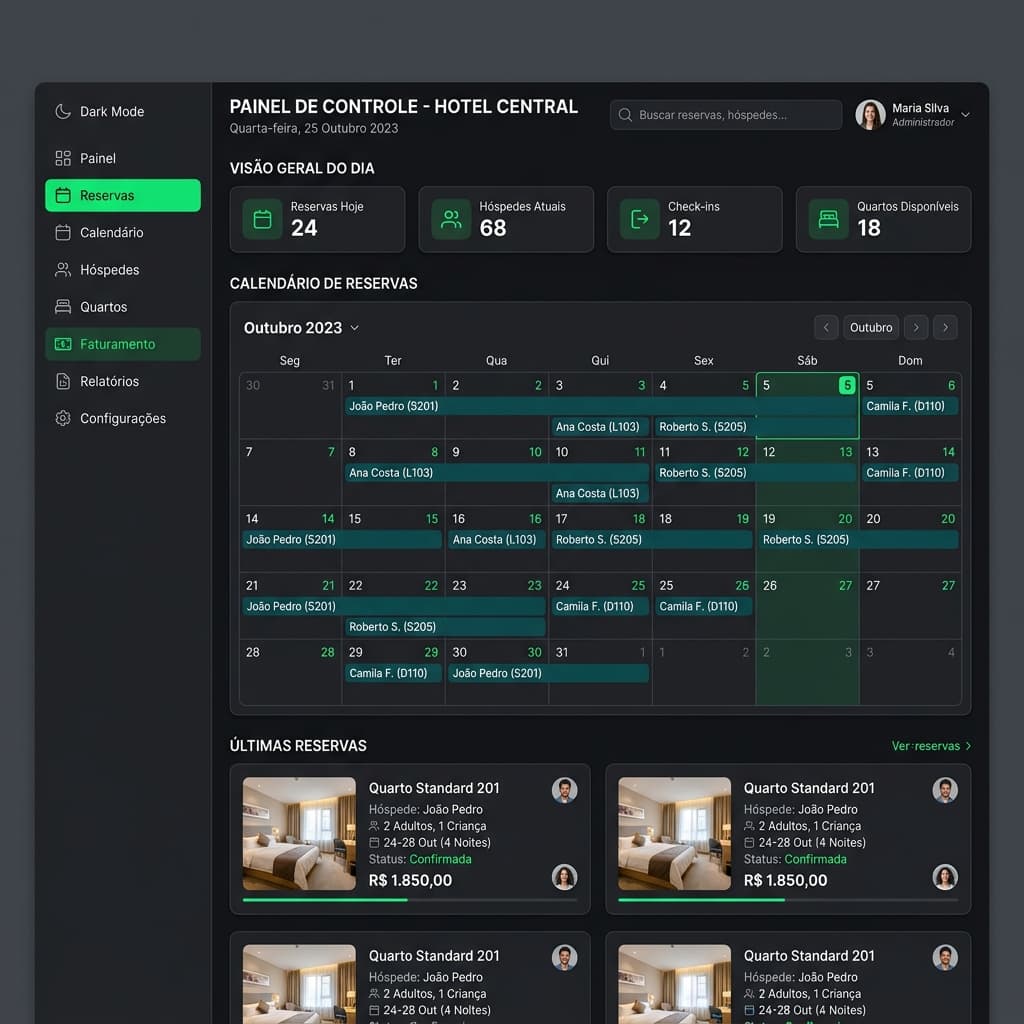Open Camila F. (D110) booking on first Sunday
The height and width of the screenshot is (1024, 1024).
click(x=910, y=406)
